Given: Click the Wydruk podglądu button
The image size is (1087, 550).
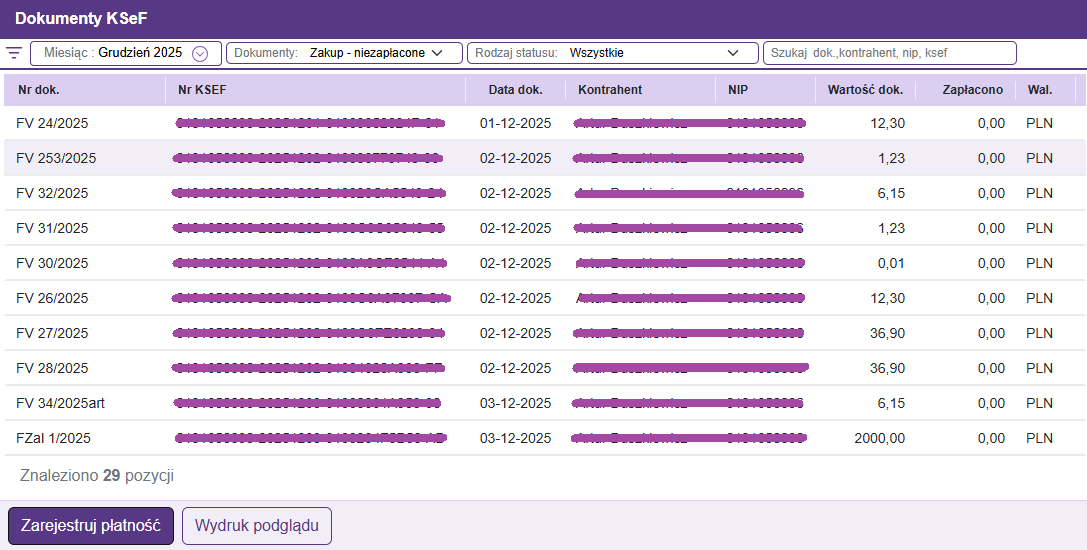Looking at the screenshot, I should click(256, 526).
